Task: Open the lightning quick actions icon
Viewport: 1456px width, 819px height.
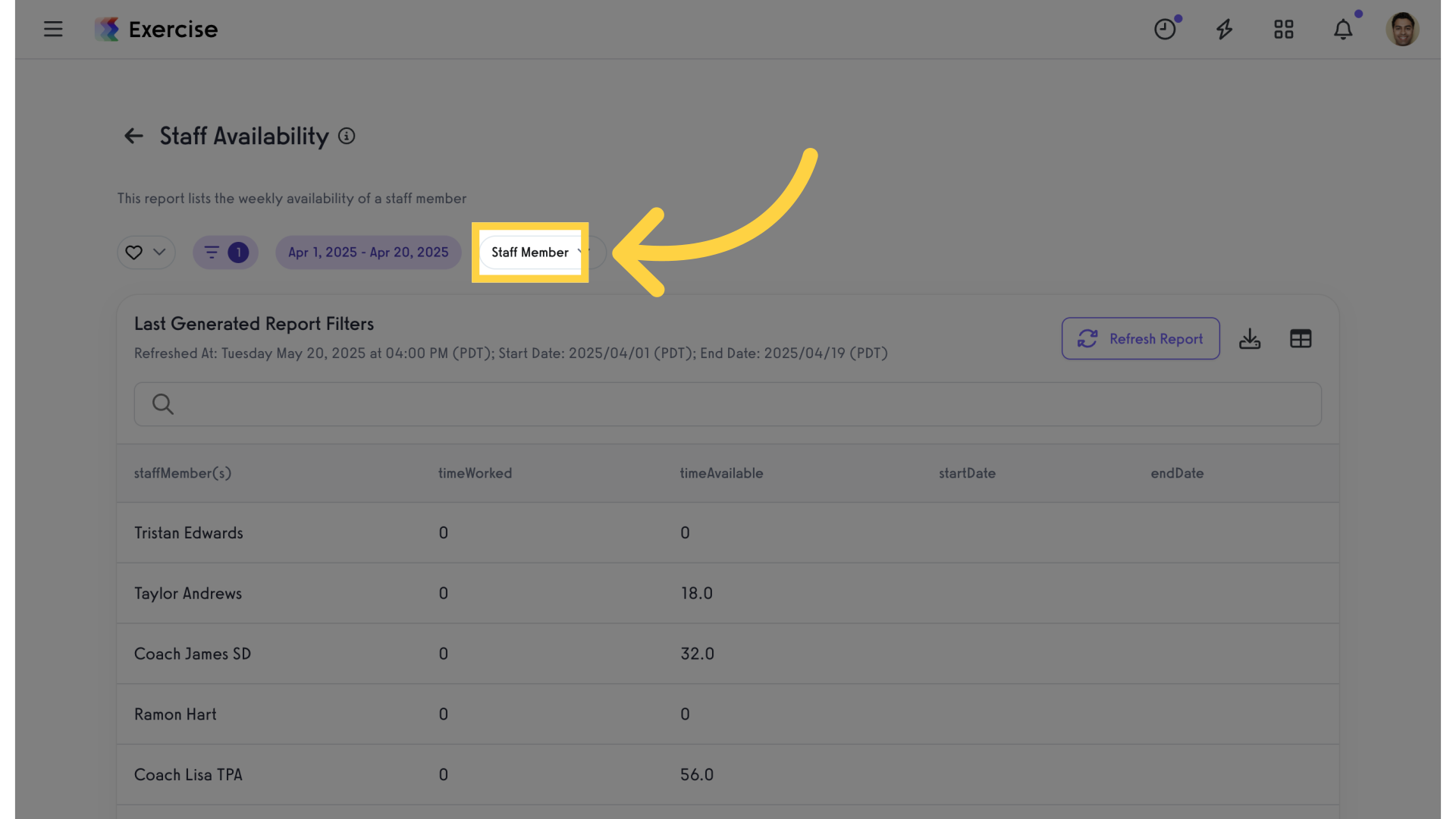Action: (1225, 30)
